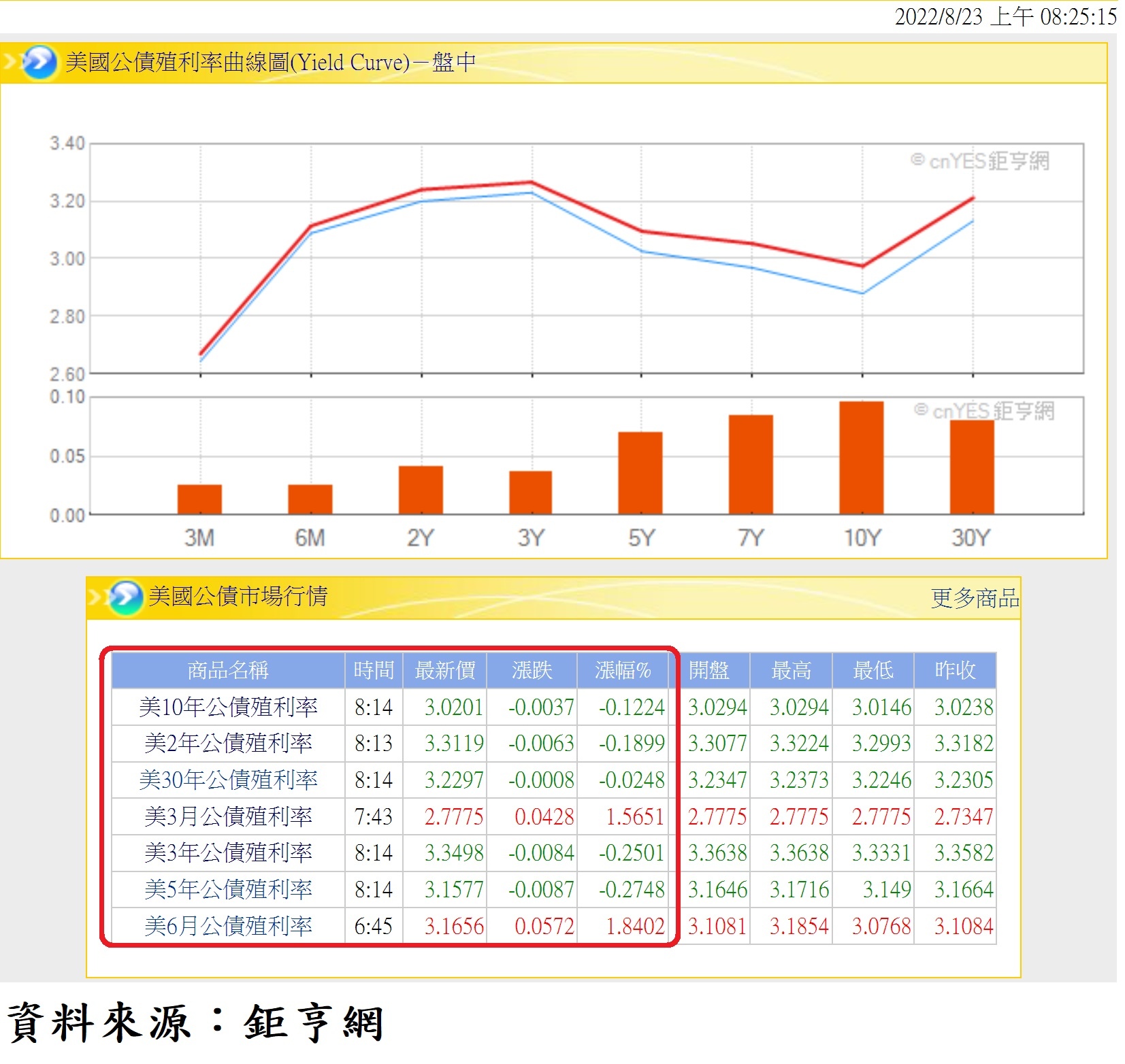Image resolution: width=1125 pixels, height=1064 pixels.
Task: Click the 30Y orange bar in chart
Action: 972,467
